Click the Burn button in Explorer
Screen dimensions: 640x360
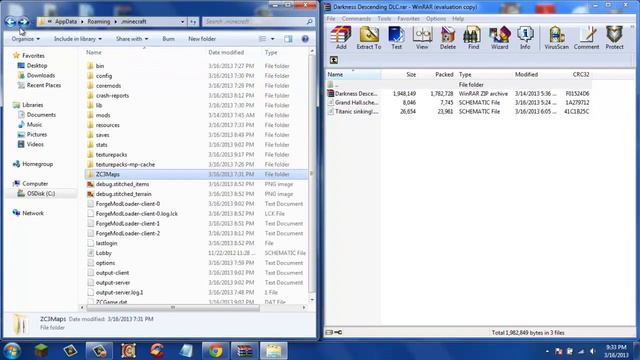point(169,39)
